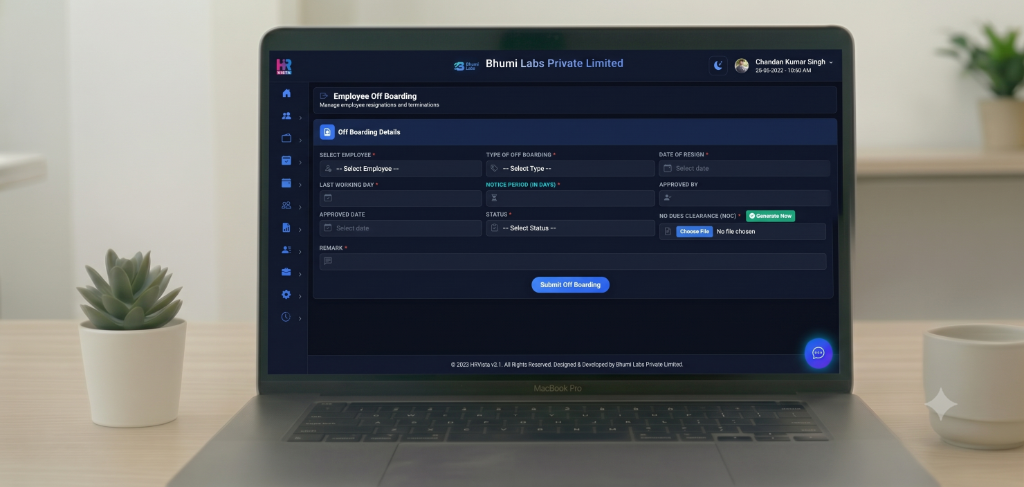Click the file icon beside Choose File

pyautogui.click(x=667, y=231)
